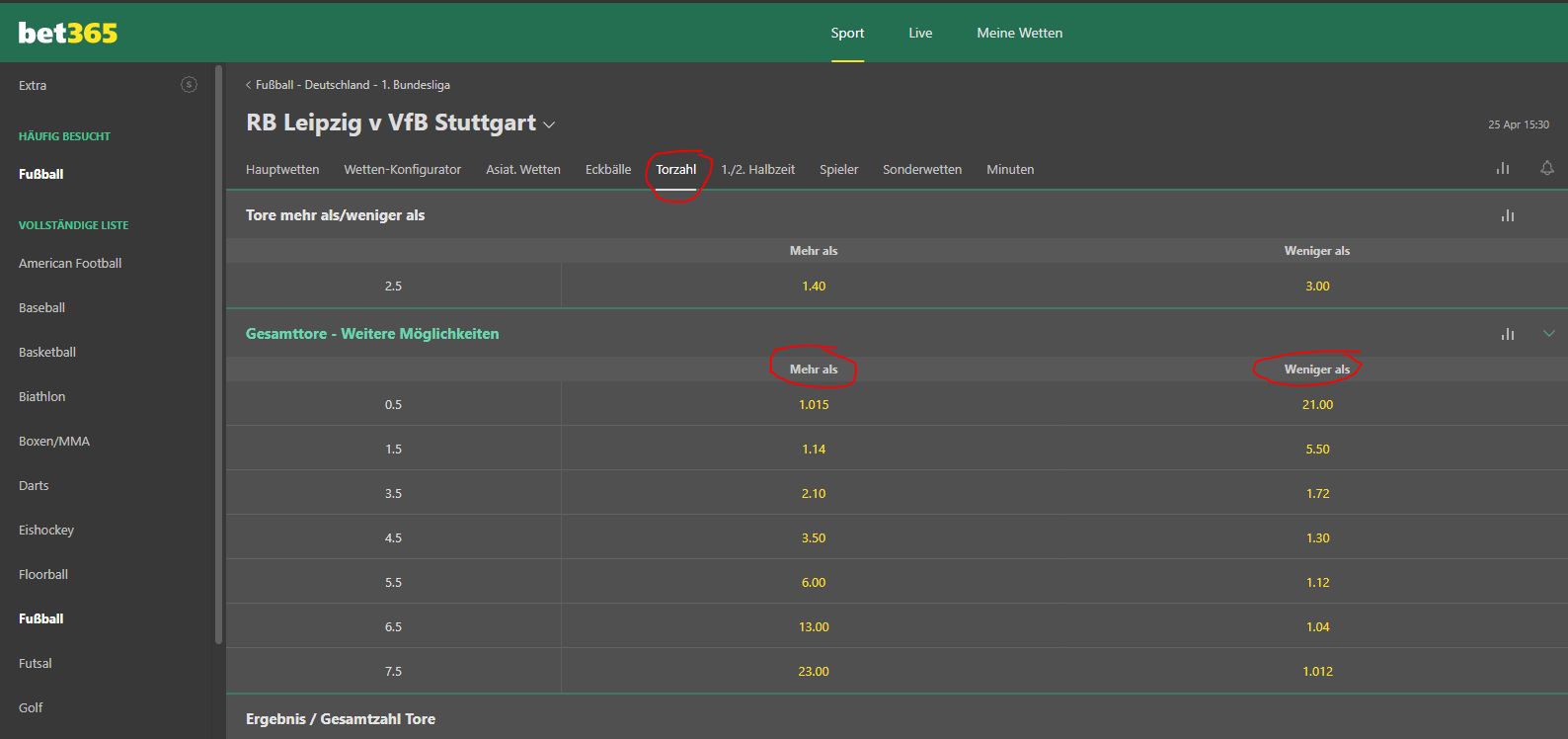Collapse the Tore mehr als/weniger als header
The image size is (1568, 739).
click(897, 214)
